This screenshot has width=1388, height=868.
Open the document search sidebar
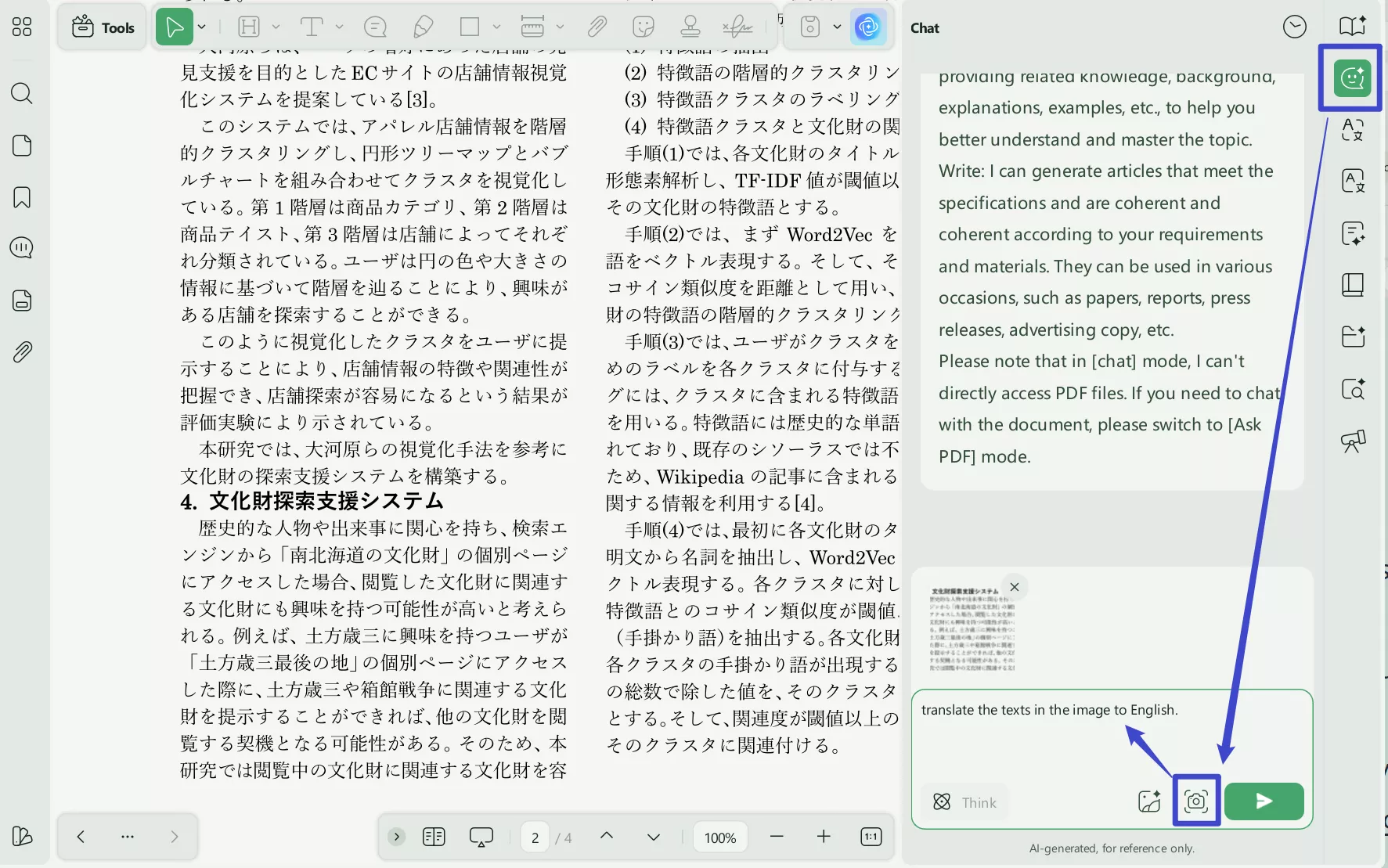pyautogui.click(x=21, y=93)
